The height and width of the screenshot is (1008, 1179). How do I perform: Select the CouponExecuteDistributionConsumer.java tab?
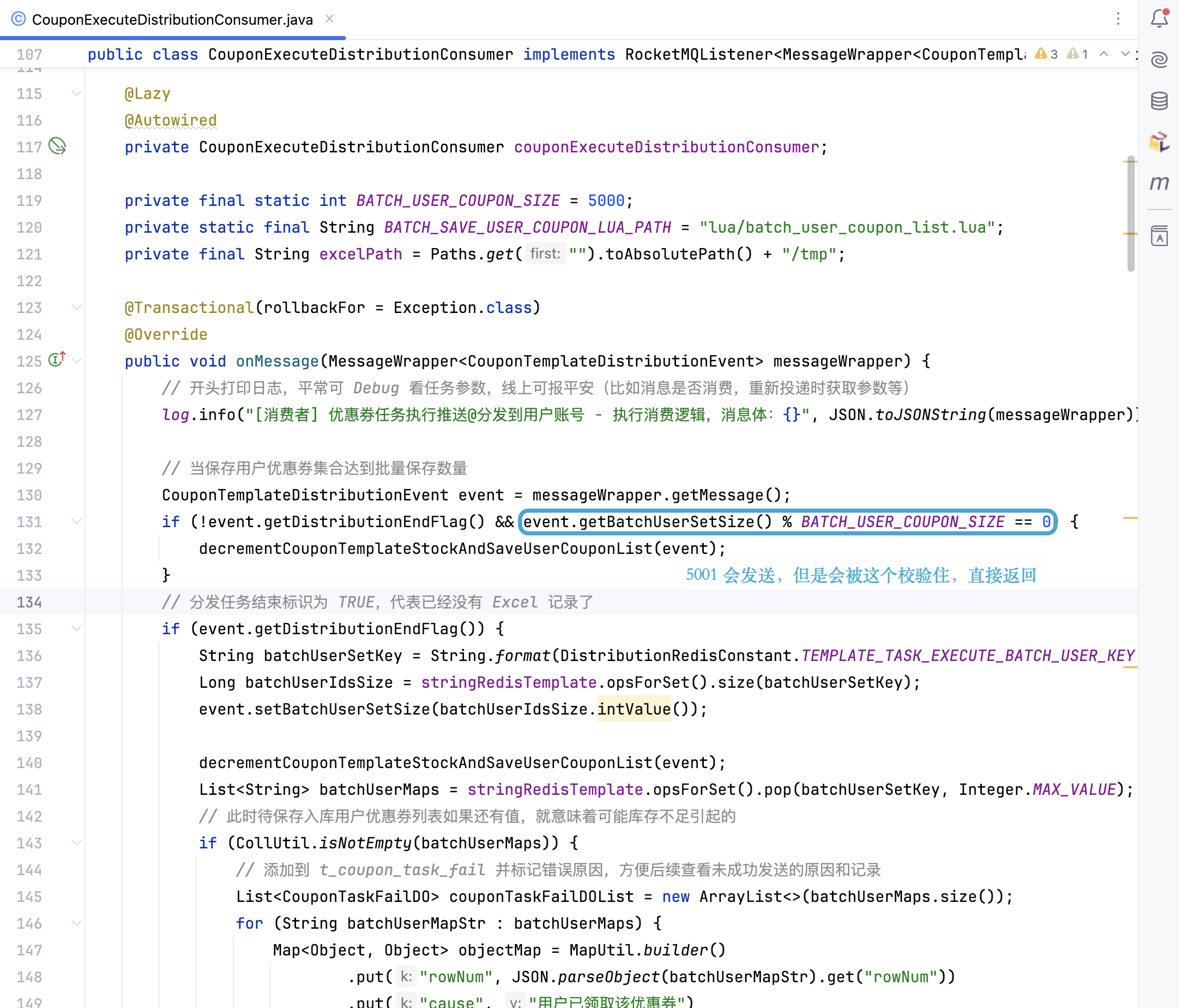click(x=172, y=20)
